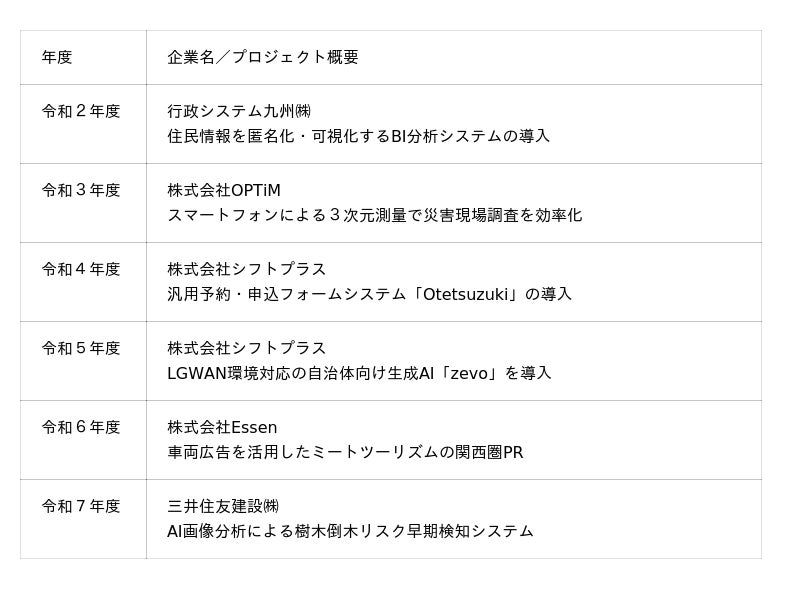Click the スマートフォン３次元測量 project description
This screenshot has width=800, height=589.
tap(374, 215)
